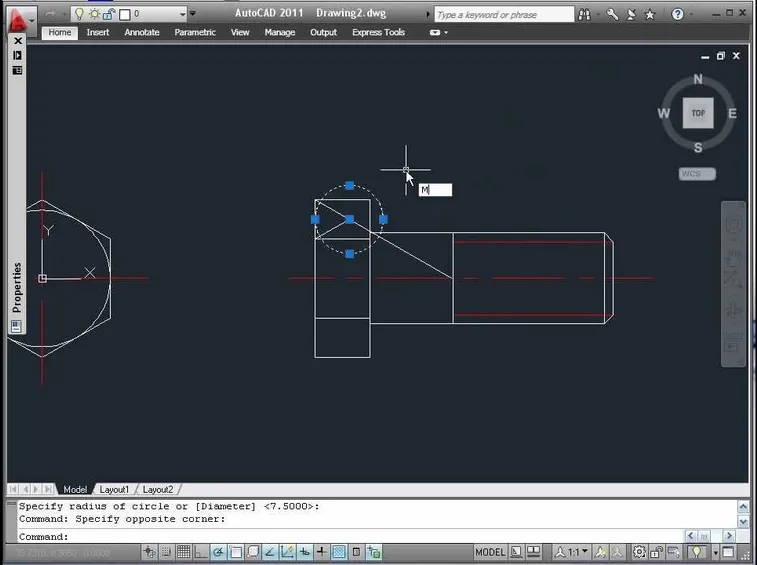
Task: Open the Output ribbon tab
Action: pos(323,32)
